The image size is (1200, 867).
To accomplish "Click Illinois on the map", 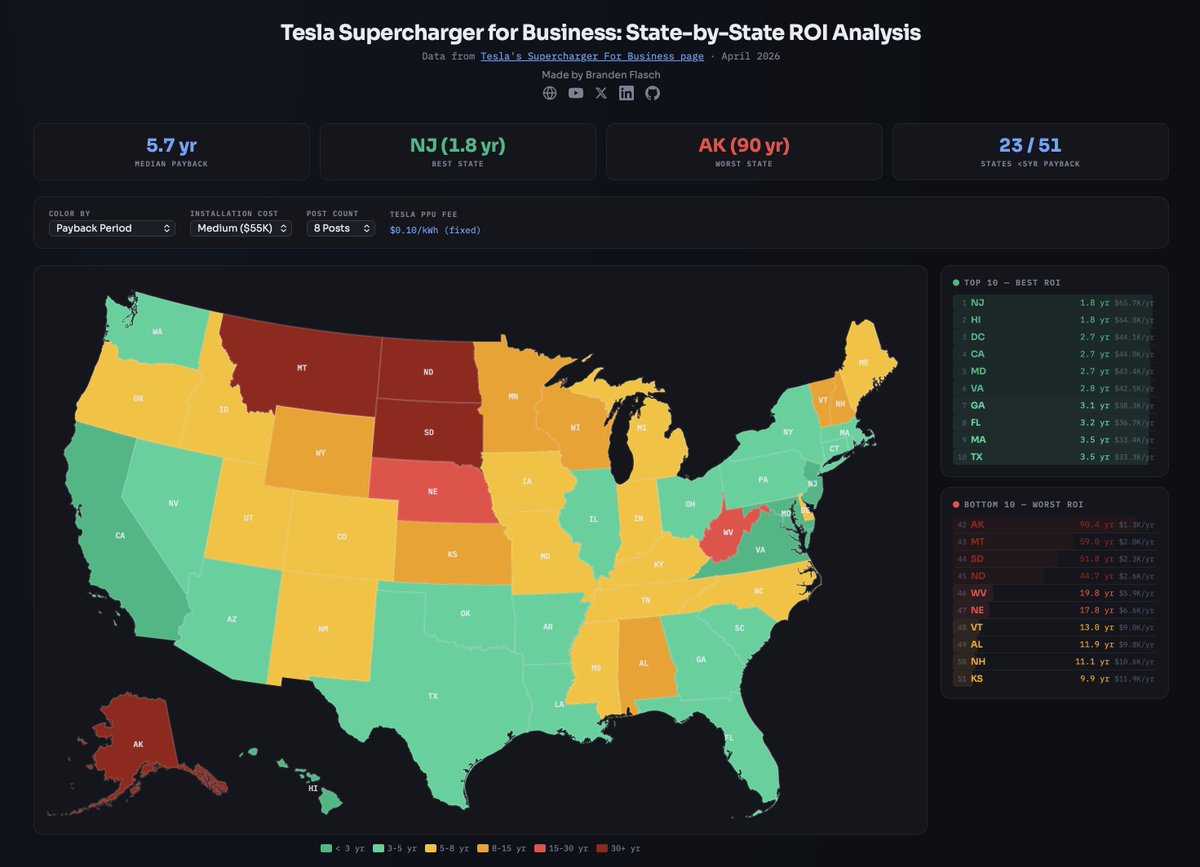I will click(593, 519).
